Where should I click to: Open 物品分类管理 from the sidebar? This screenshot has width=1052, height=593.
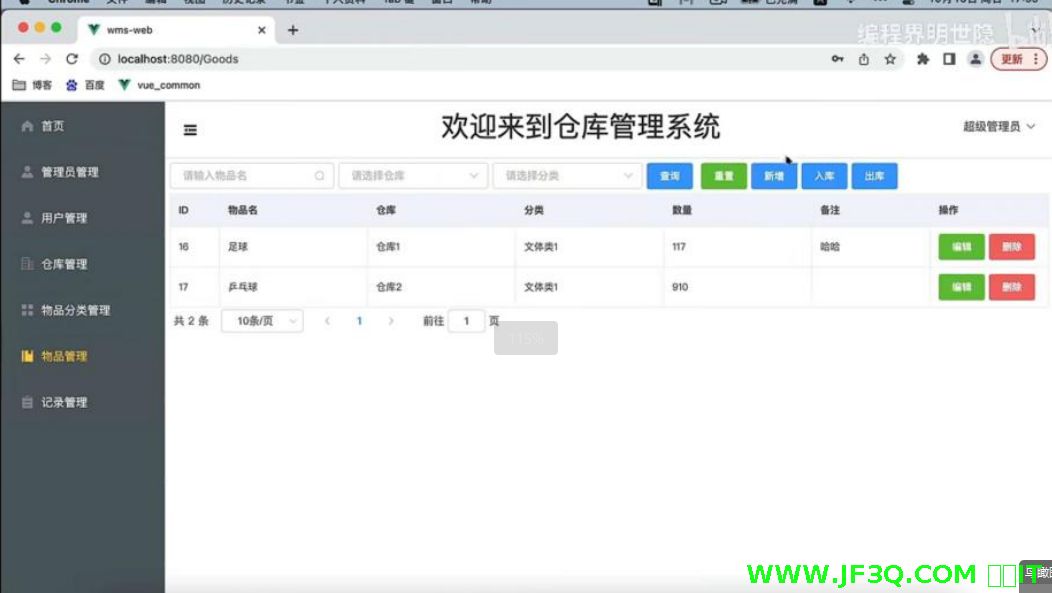pyautogui.click(x=75, y=310)
